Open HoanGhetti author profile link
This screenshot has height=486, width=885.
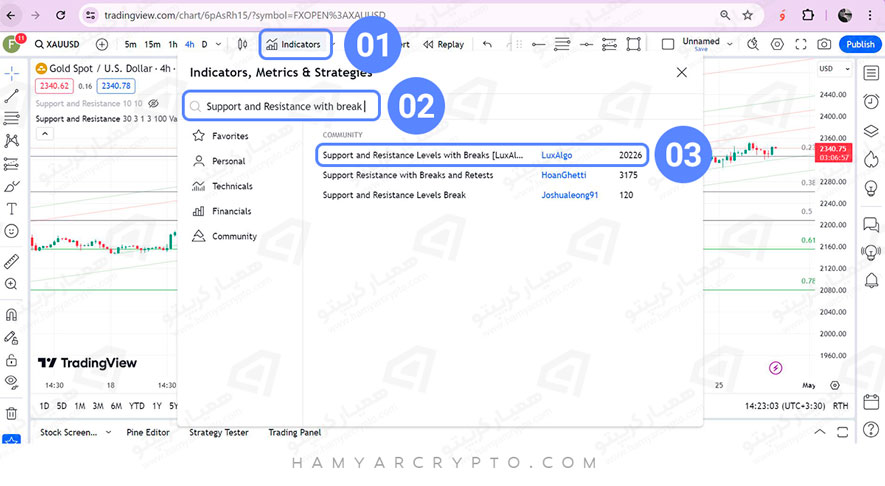[x=563, y=175]
